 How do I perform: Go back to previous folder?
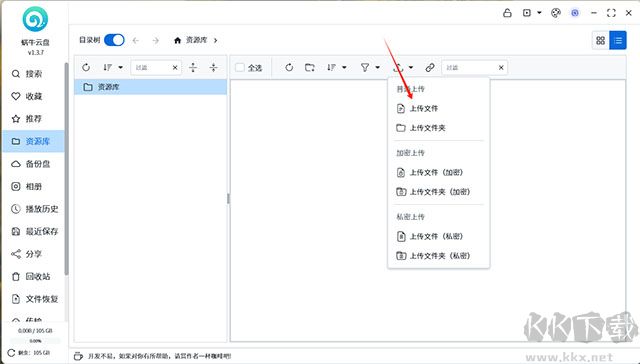pos(136,40)
